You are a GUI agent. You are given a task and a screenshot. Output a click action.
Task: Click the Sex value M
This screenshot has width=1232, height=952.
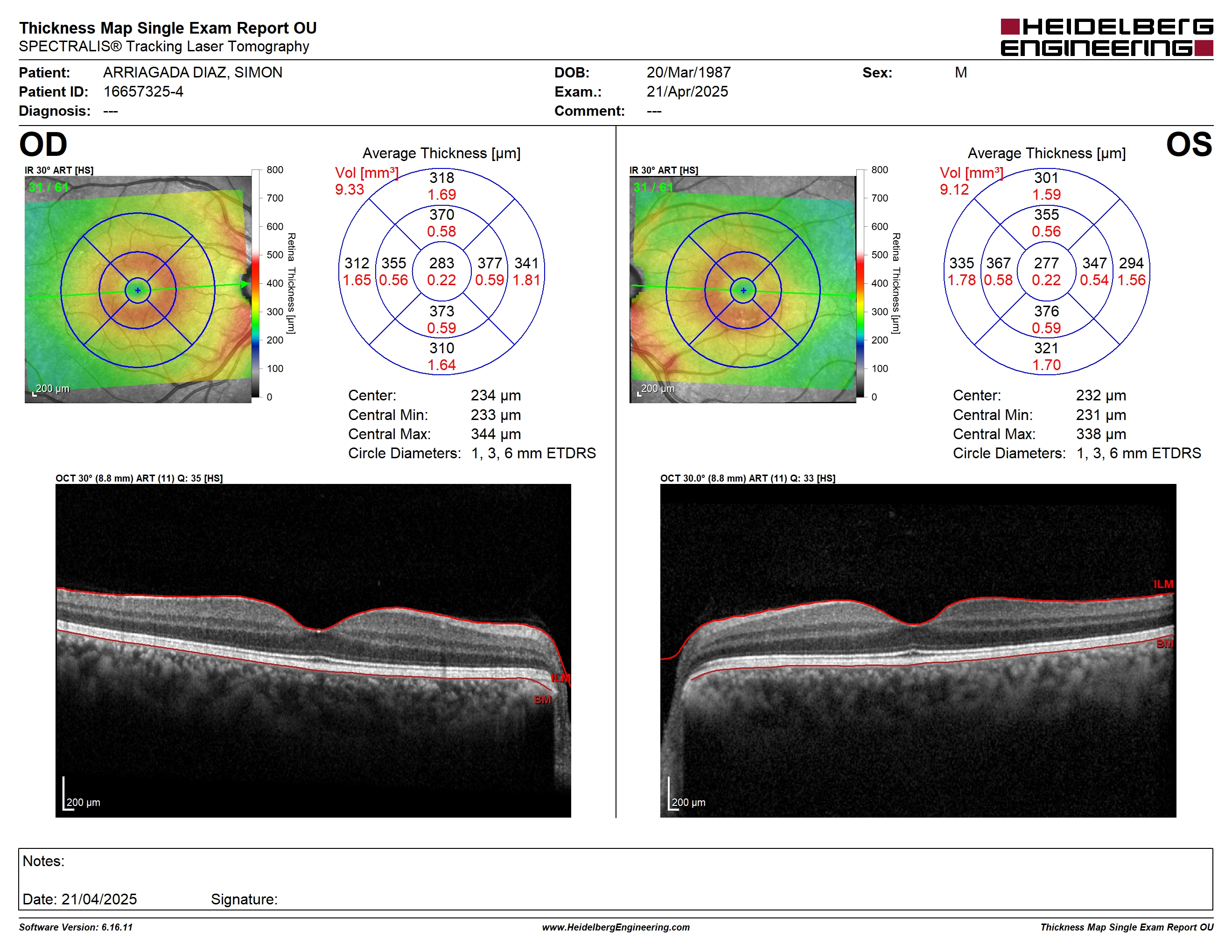(x=961, y=72)
